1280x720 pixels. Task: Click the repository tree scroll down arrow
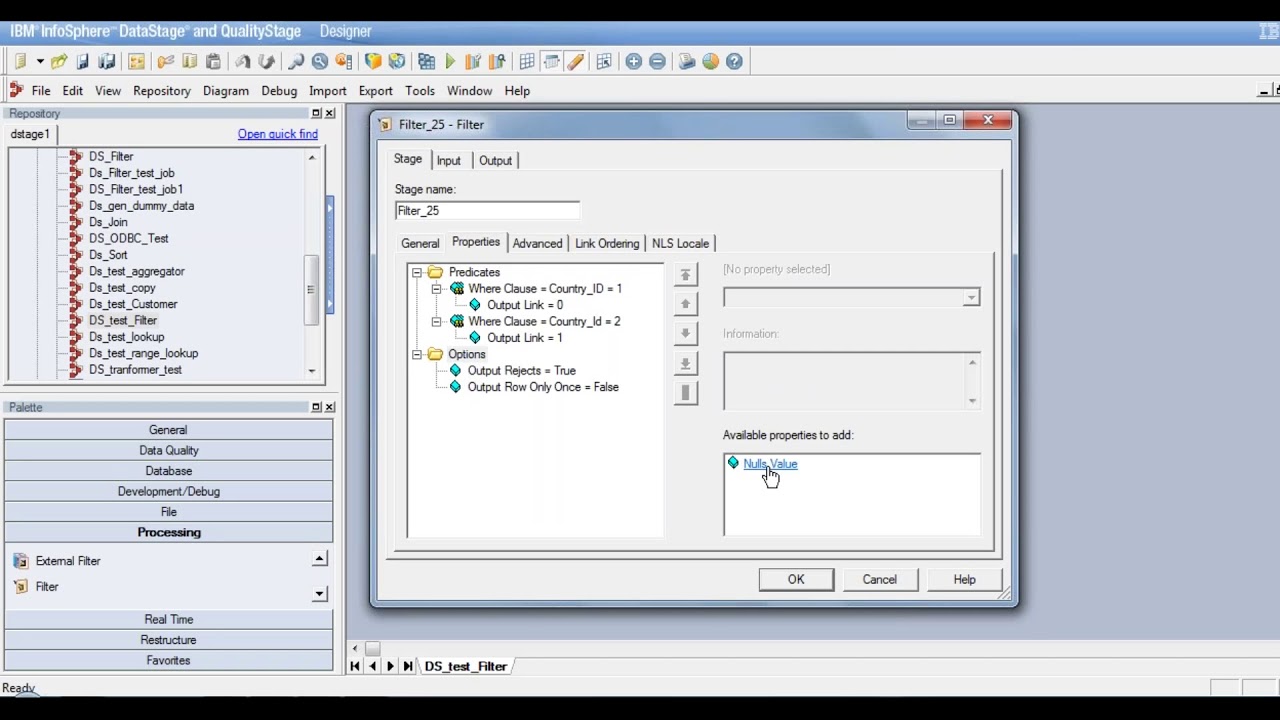(312, 371)
